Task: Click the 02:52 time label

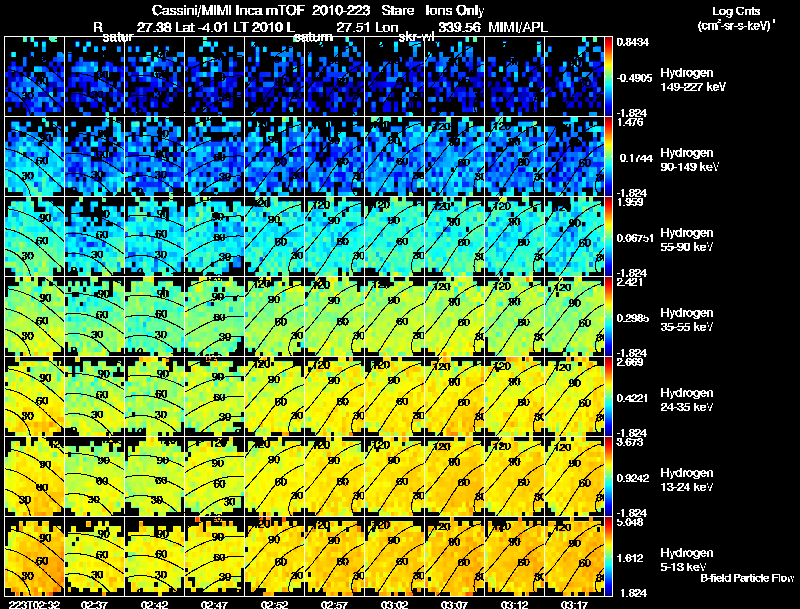Action: (x=274, y=604)
